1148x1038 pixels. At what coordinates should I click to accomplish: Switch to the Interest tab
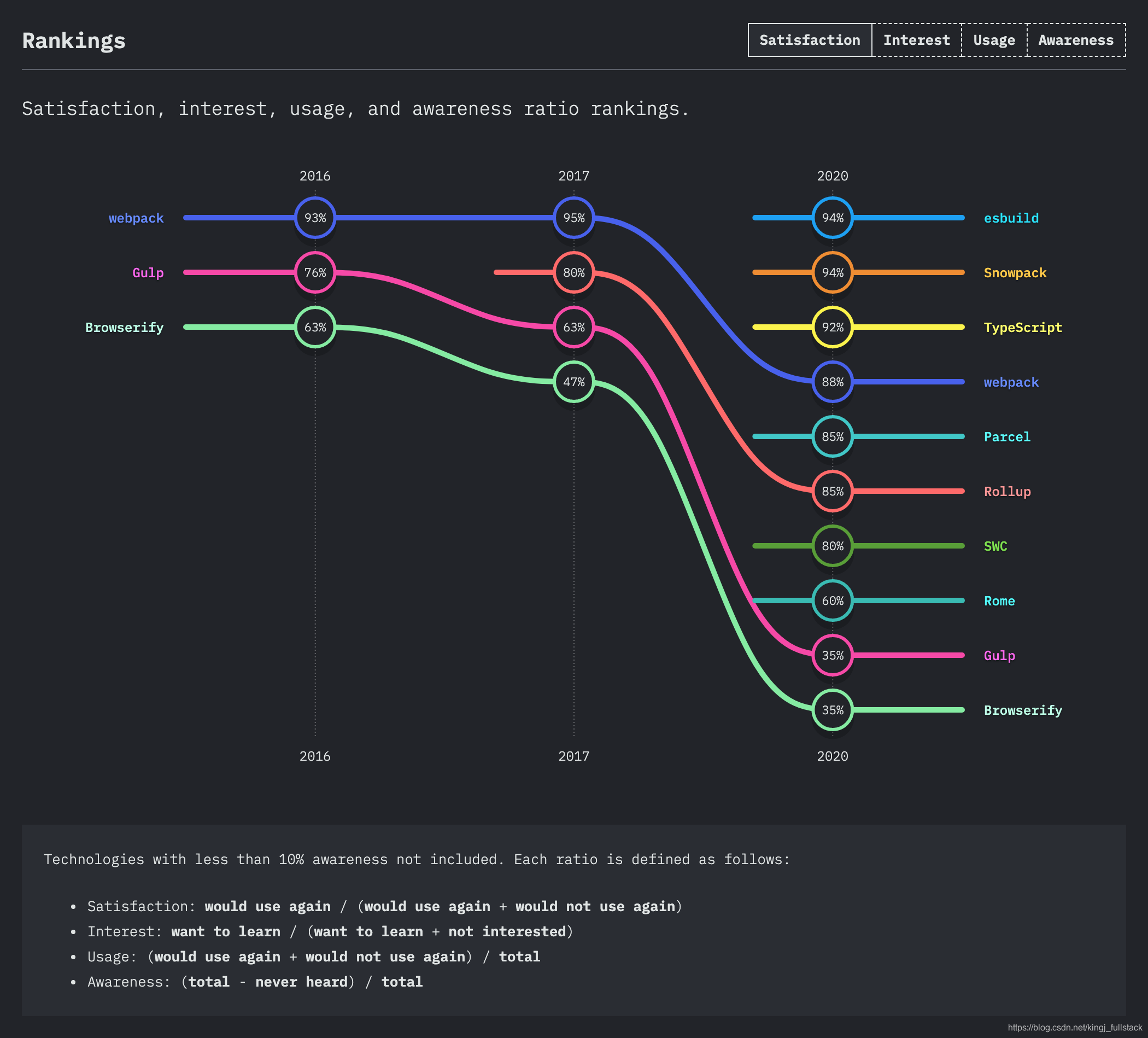916,40
